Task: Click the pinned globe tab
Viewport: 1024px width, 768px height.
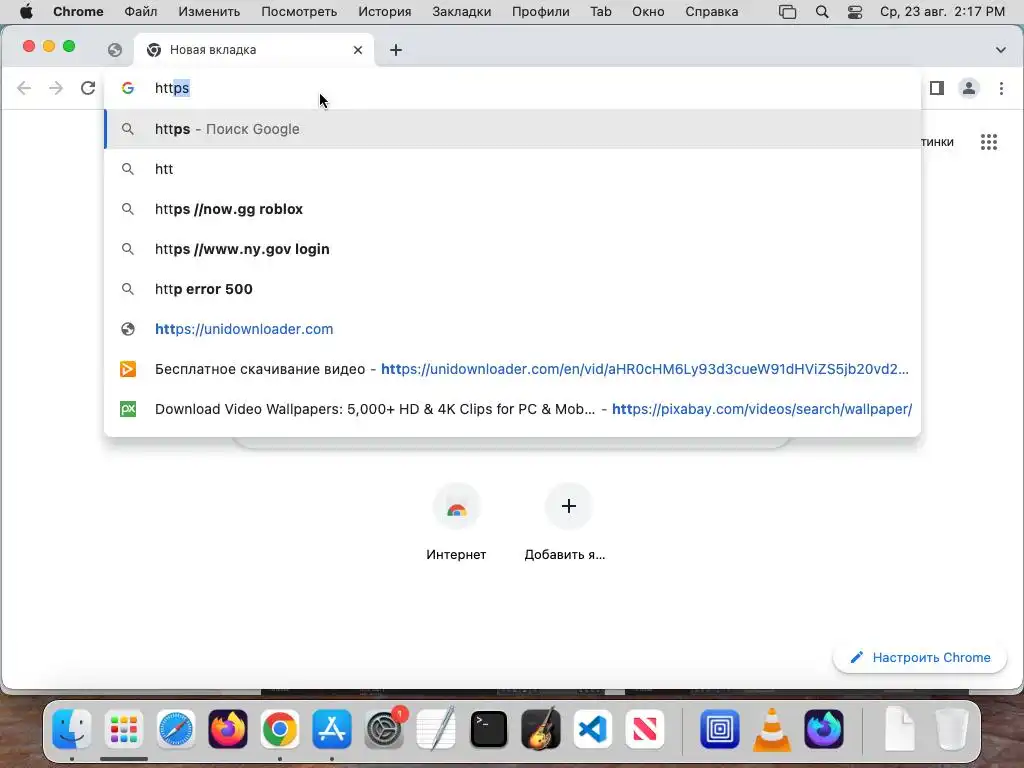Action: click(x=115, y=50)
